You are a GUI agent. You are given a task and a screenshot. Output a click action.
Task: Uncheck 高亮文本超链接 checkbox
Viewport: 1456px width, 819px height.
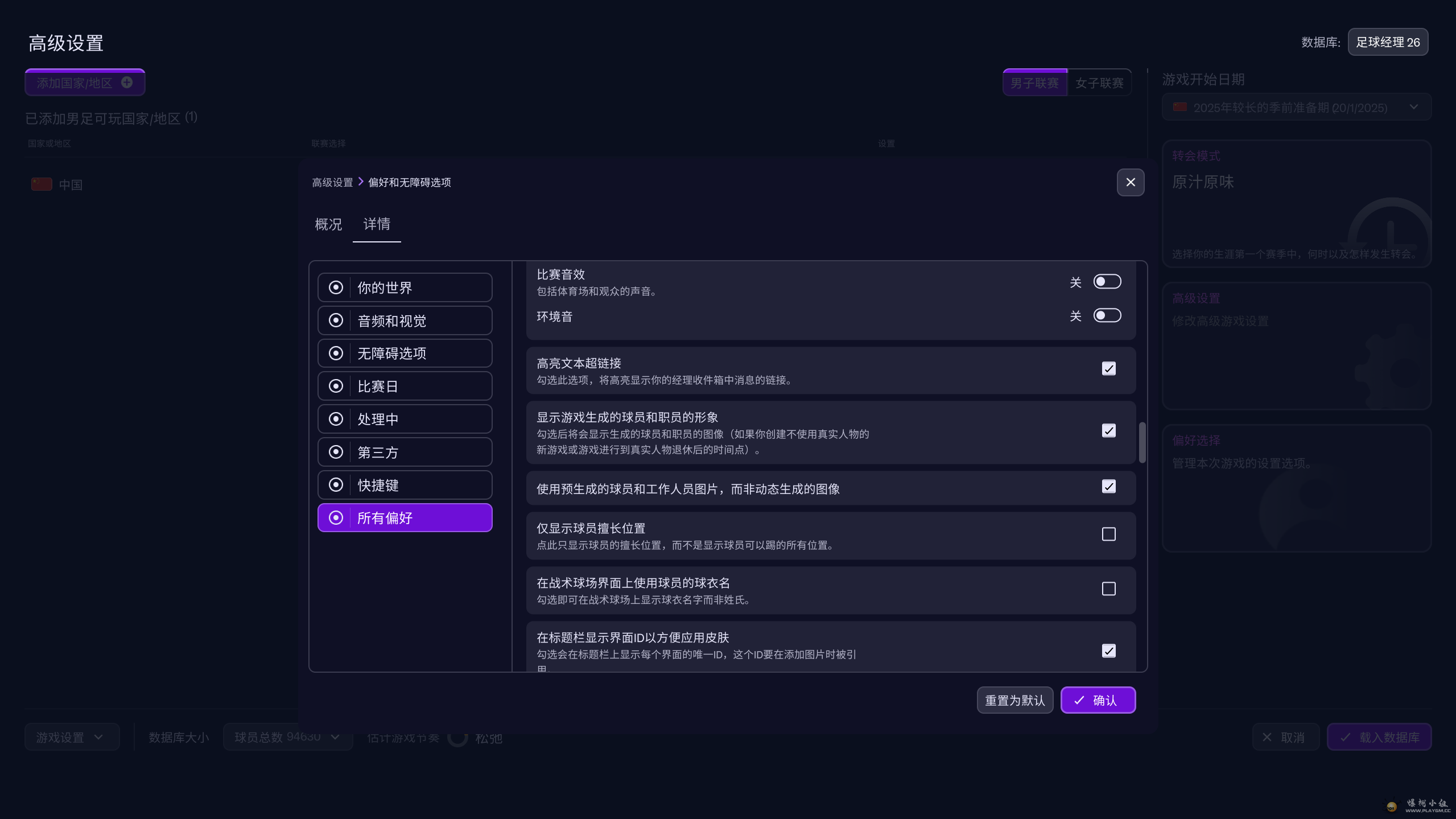1108,369
